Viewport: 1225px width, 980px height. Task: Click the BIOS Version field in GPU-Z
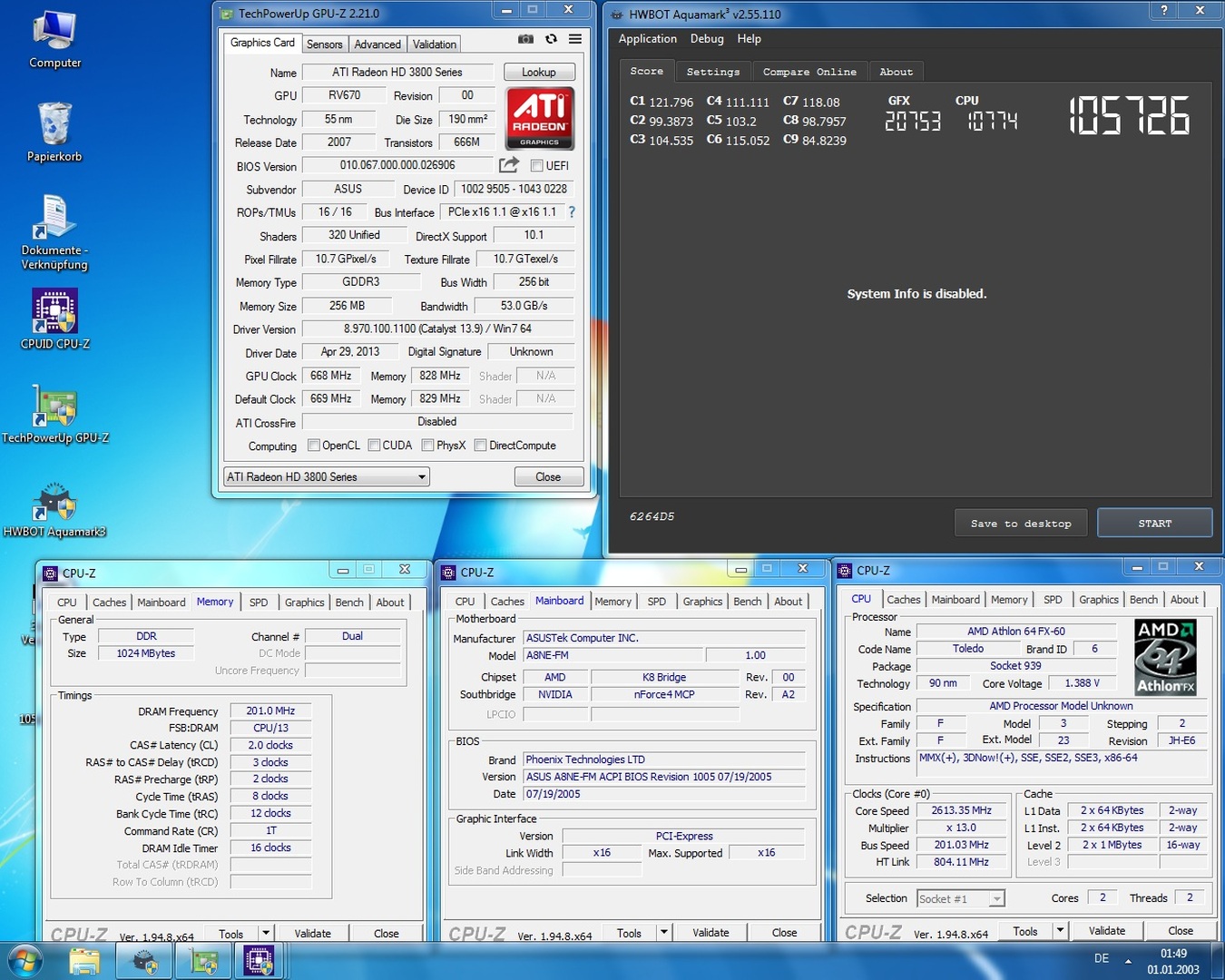[397, 165]
